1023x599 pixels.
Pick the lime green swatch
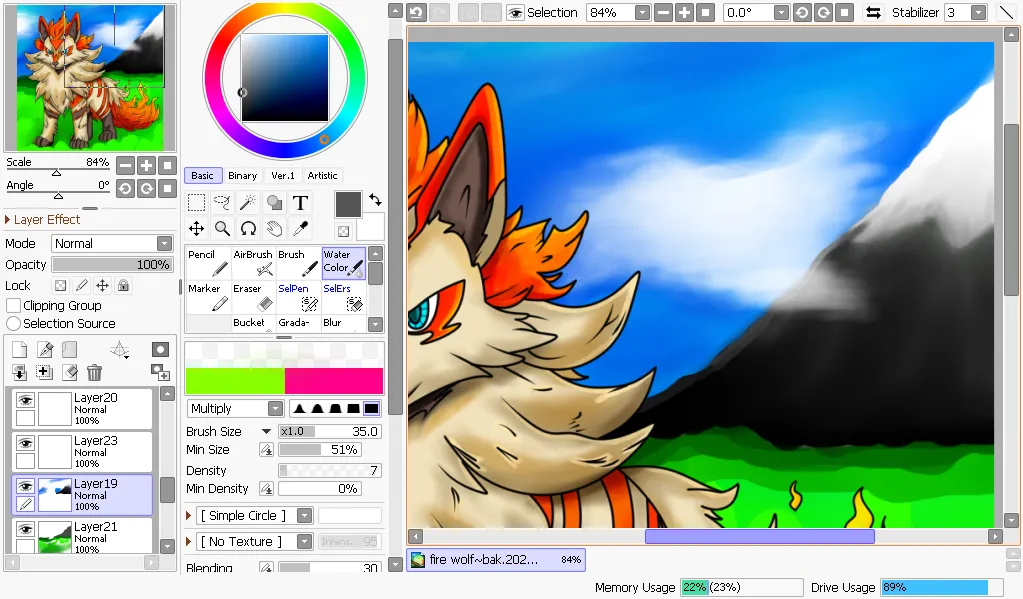click(x=235, y=380)
